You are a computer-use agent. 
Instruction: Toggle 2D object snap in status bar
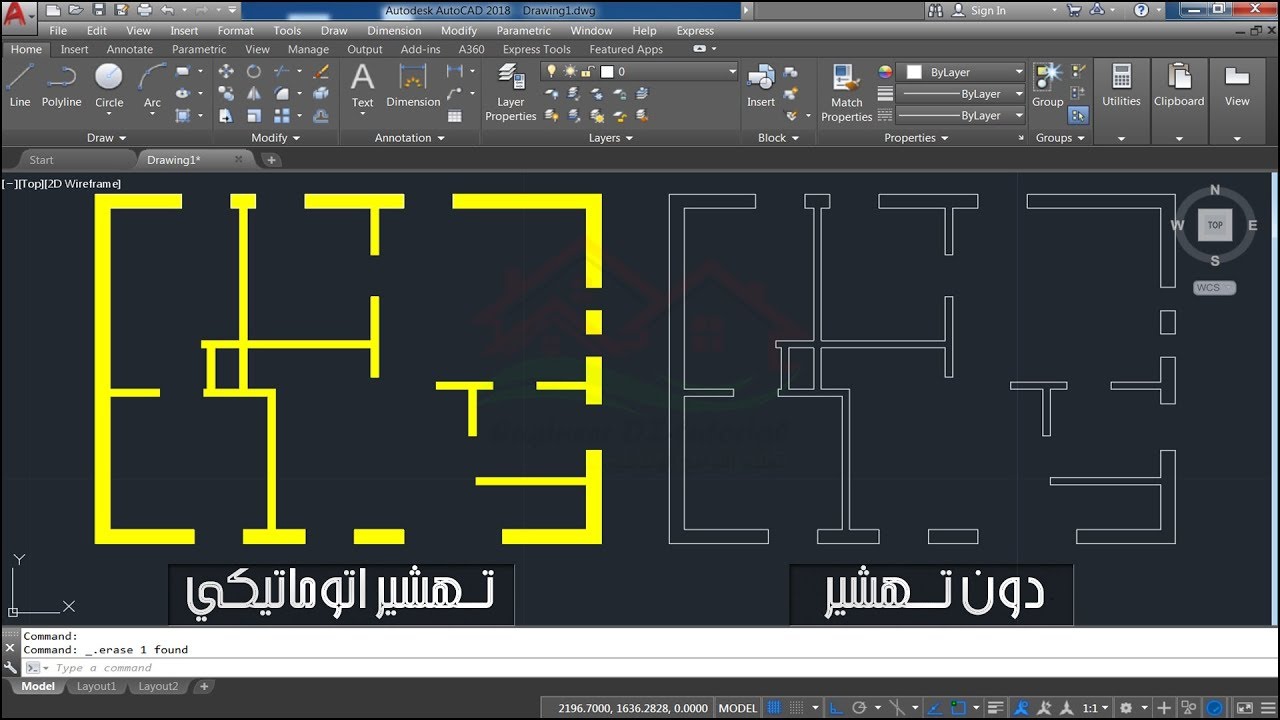[957, 708]
